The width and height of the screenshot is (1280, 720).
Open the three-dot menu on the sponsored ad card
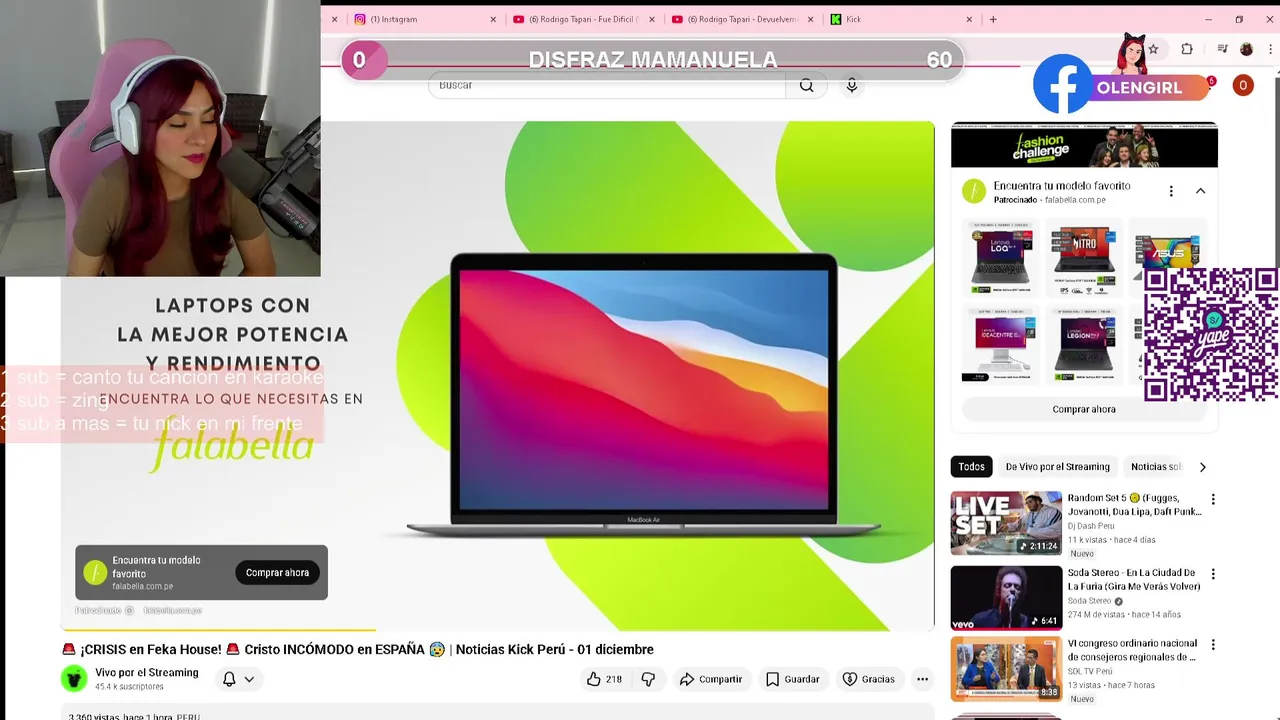[x=1171, y=191]
